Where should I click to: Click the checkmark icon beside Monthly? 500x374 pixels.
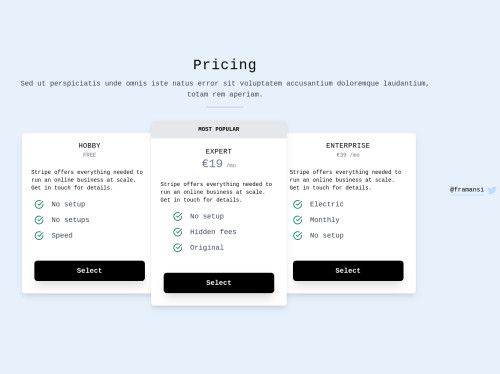click(298, 220)
